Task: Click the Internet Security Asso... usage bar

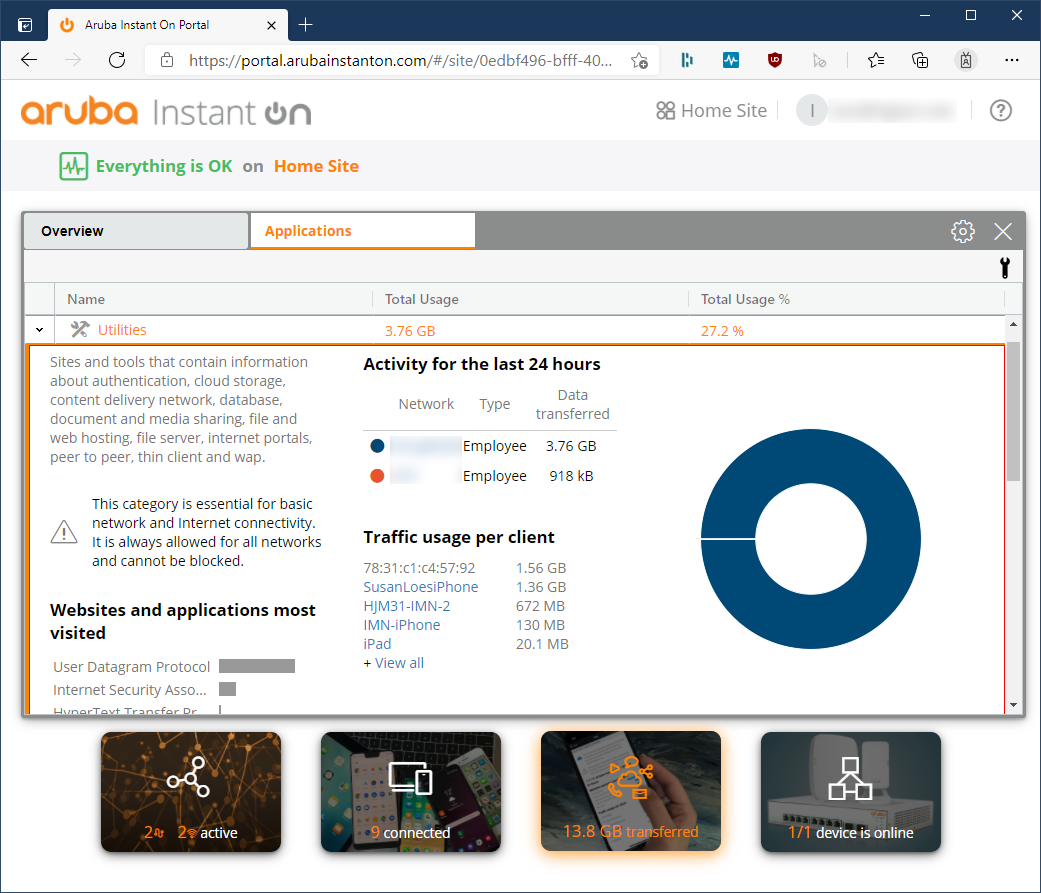Action: click(228, 689)
